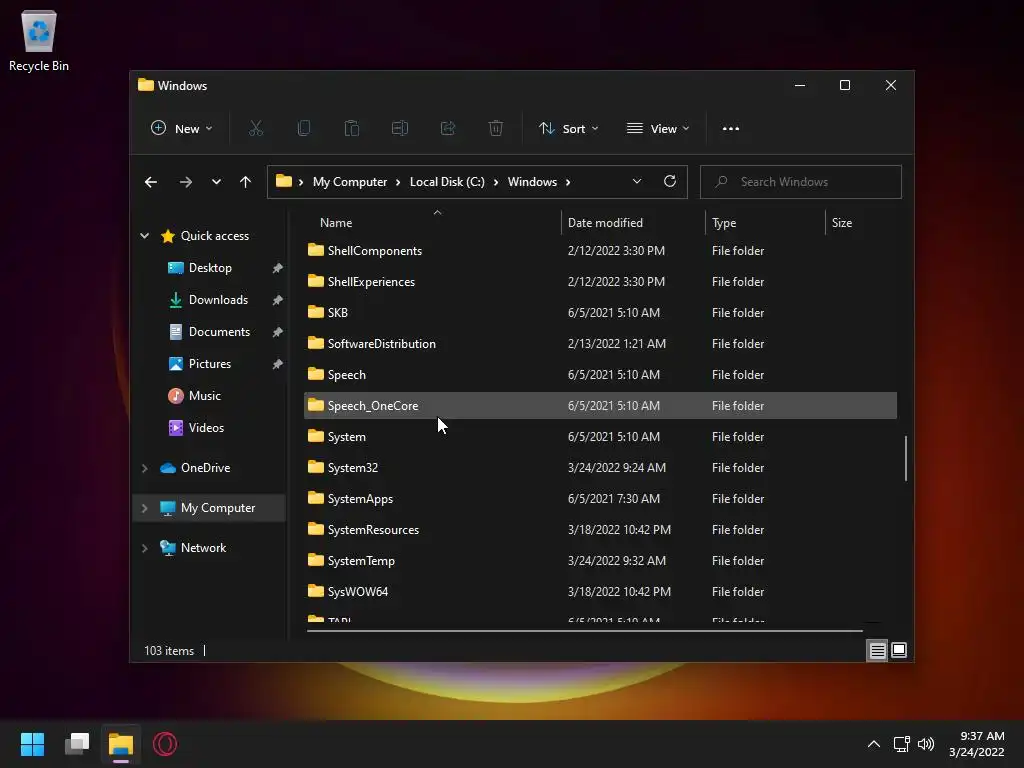Open recent locations chevron

[216, 182]
